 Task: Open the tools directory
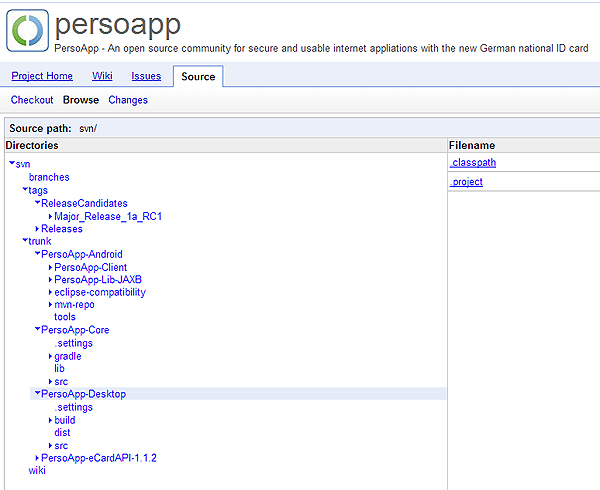tap(65, 317)
